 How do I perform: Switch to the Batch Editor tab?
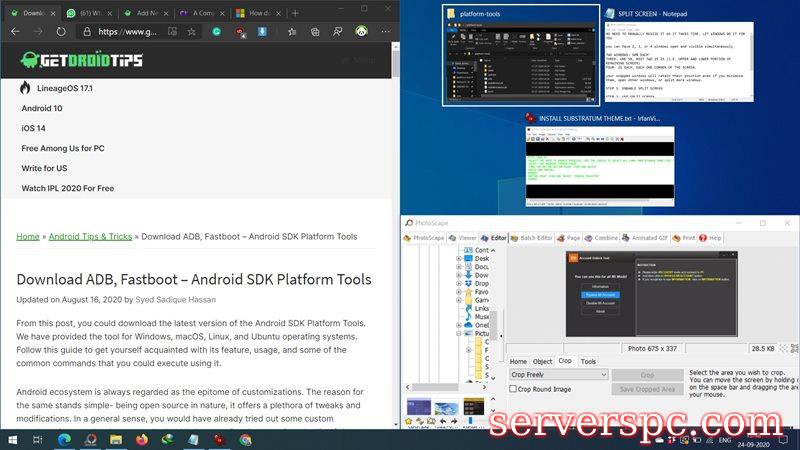click(x=534, y=238)
